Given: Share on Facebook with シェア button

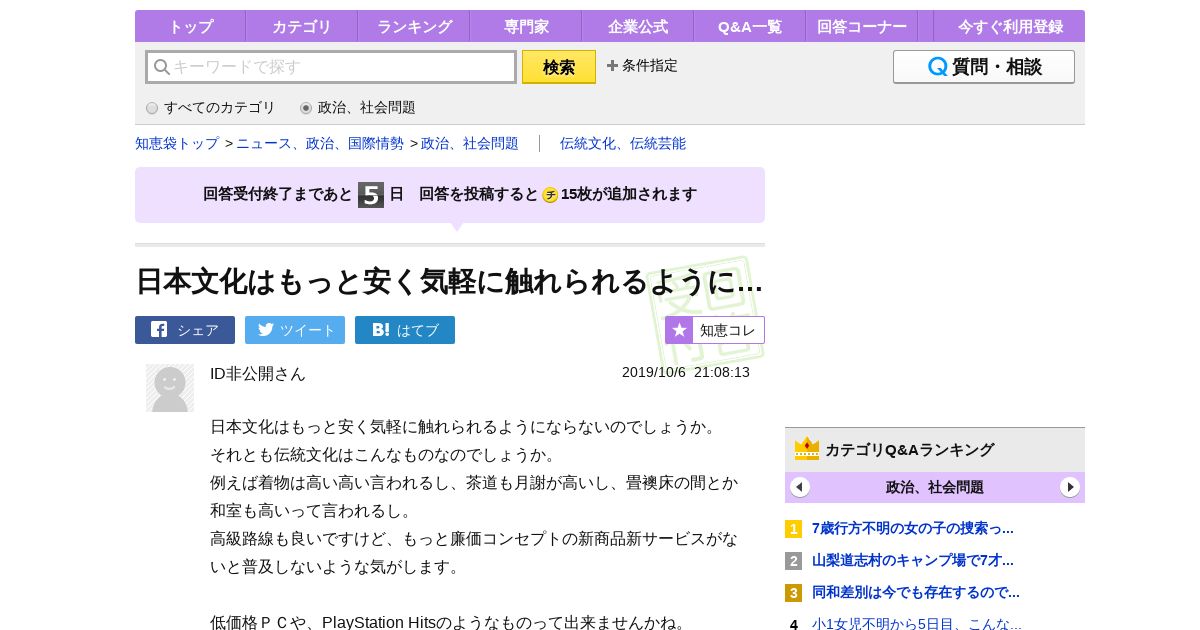Looking at the screenshot, I should pos(185,330).
